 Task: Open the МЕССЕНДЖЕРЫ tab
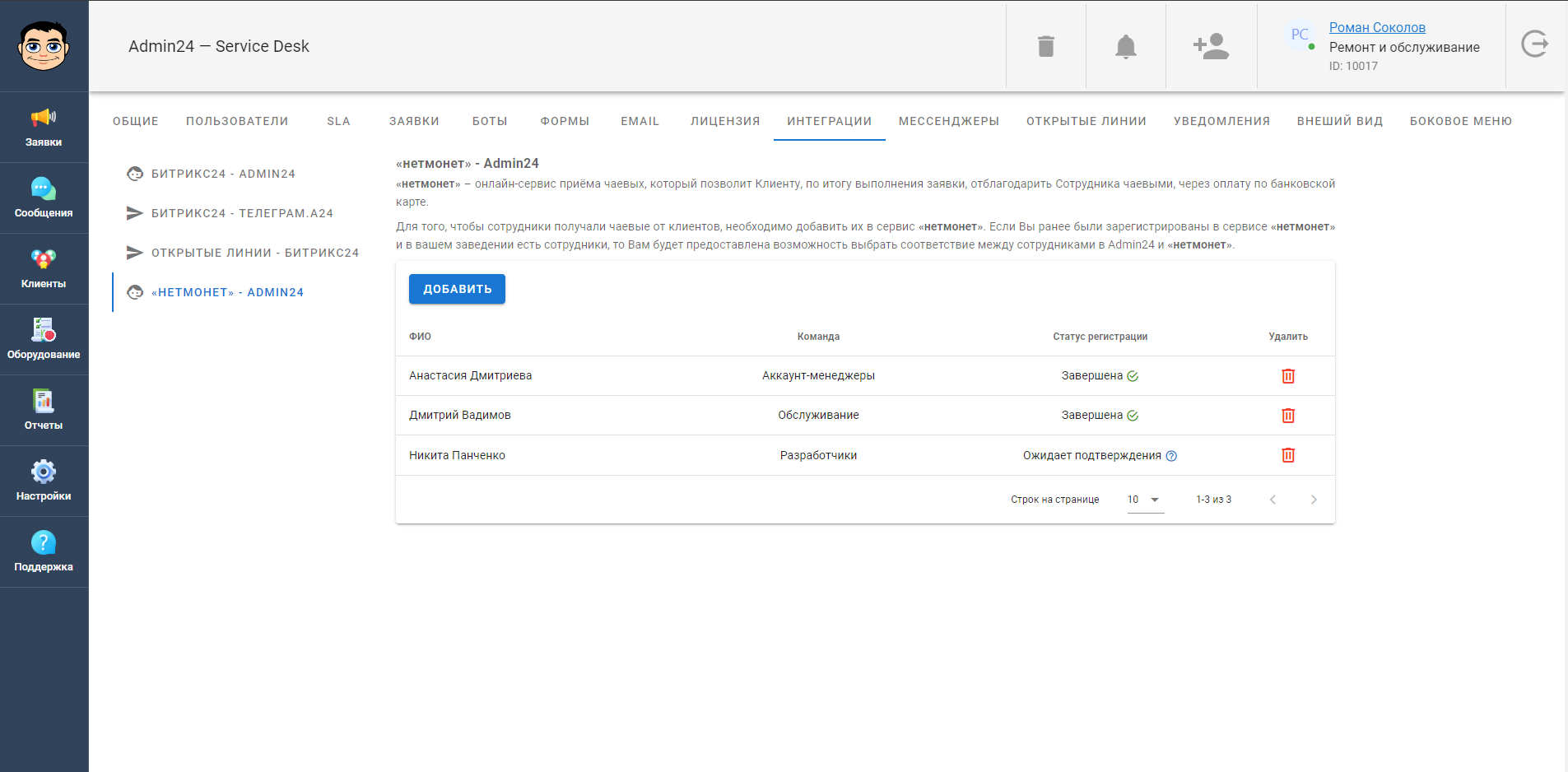coord(949,121)
